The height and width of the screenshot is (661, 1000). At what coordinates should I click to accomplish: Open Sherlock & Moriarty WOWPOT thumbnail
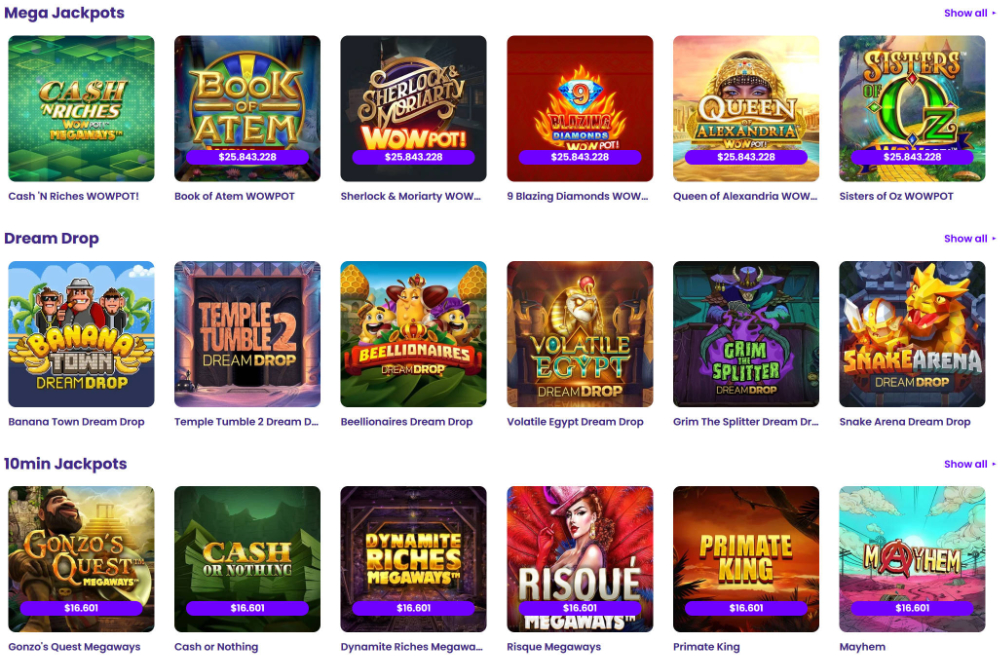413,108
